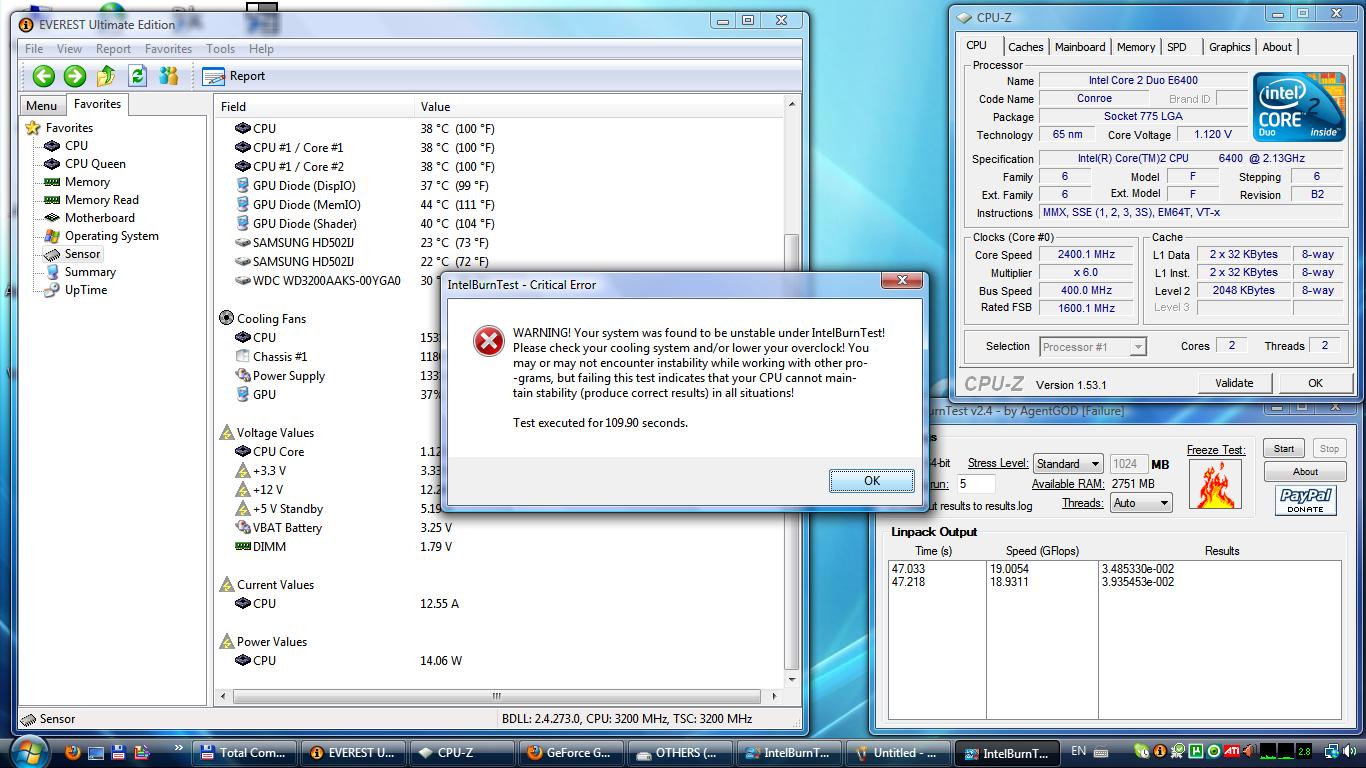Click OK button in CPU-Z window
Viewport: 1366px width, 768px height.
pyautogui.click(x=1315, y=383)
